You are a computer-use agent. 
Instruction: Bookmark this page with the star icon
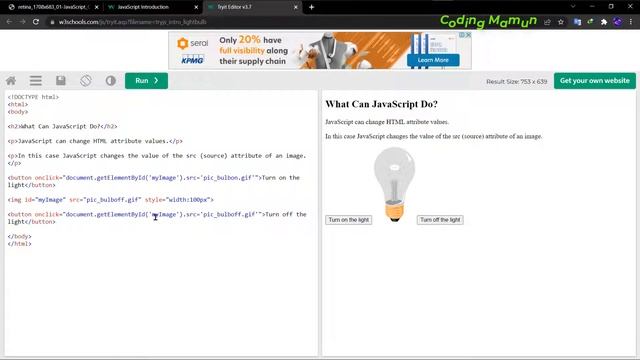point(561,22)
